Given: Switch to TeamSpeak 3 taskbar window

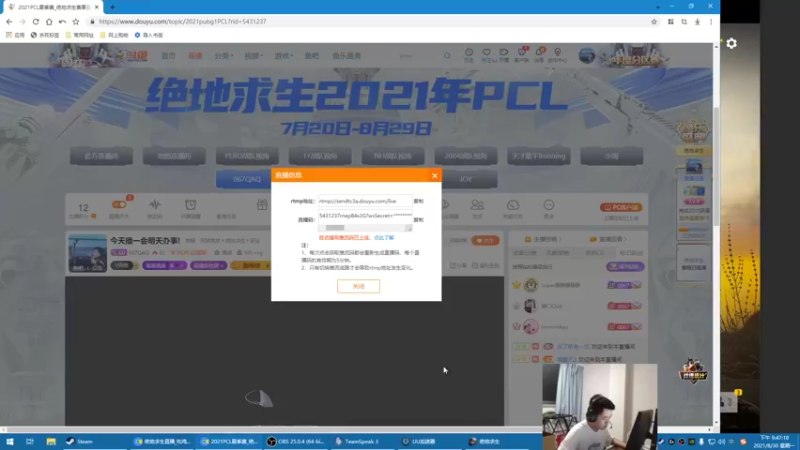Looking at the screenshot, I should 357,441.
